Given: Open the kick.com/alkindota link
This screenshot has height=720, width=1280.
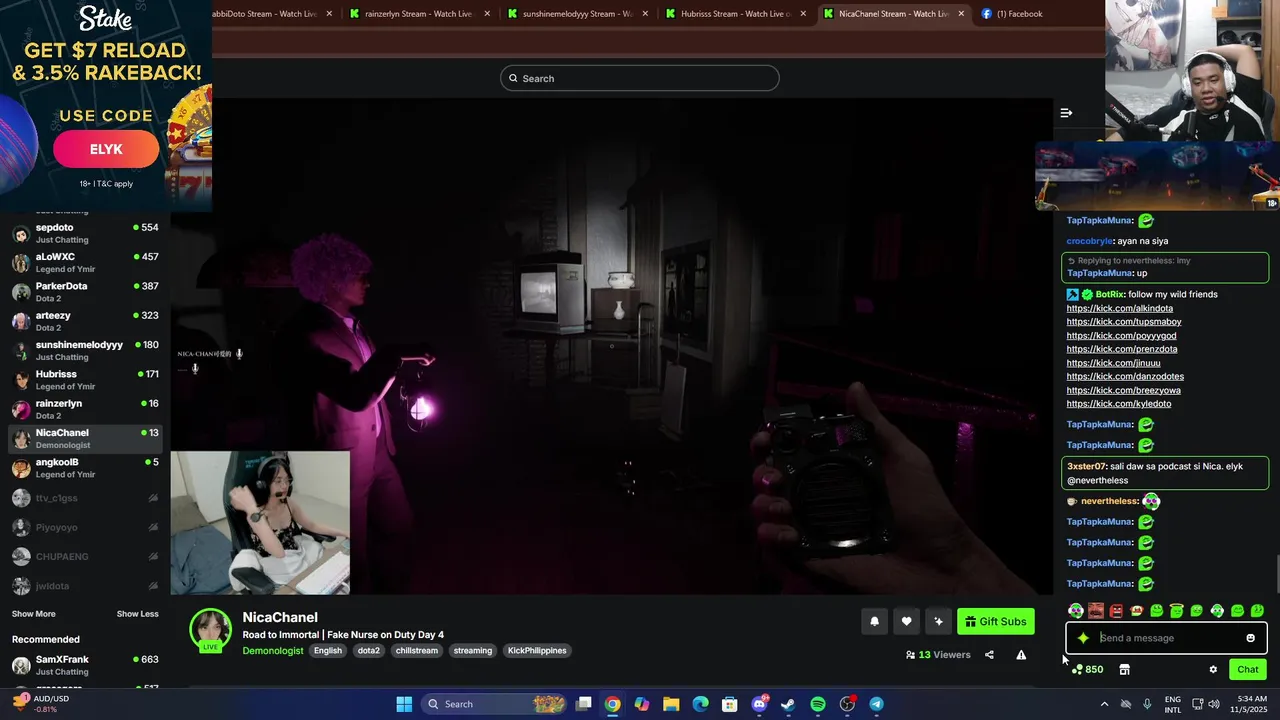Looking at the screenshot, I should point(1120,308).
